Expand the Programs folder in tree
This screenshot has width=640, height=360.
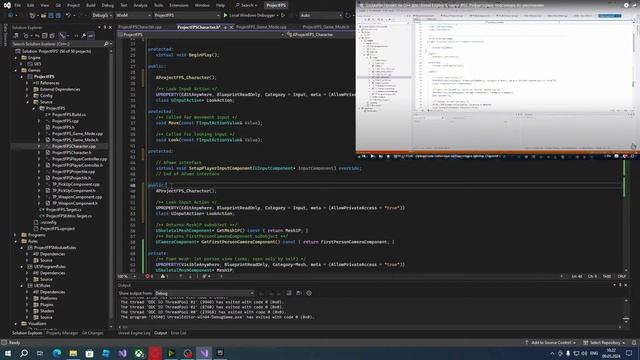16,235
